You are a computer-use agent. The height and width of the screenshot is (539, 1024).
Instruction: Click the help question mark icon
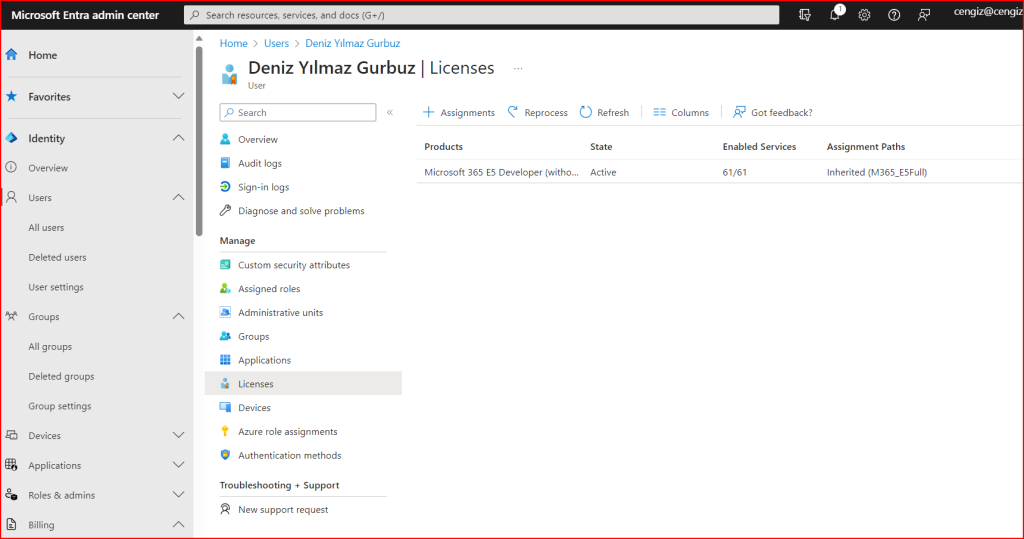click(894, 15)
